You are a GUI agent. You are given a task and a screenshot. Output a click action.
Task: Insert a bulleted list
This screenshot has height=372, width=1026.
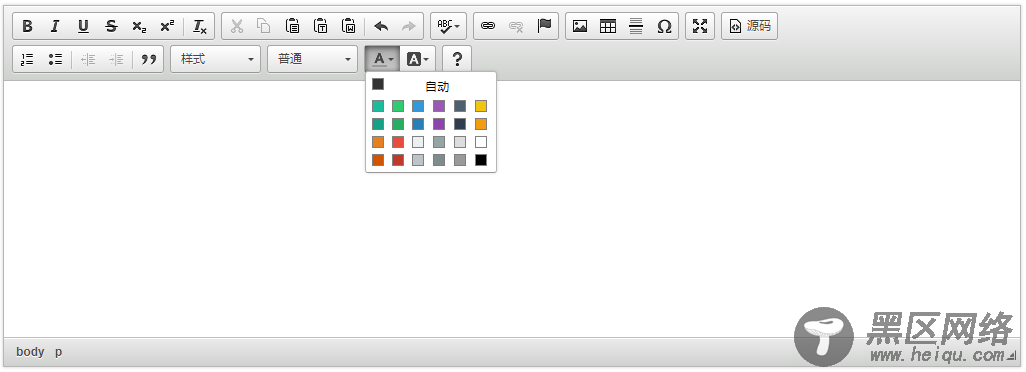pyautogui.click(x=55, y=59)
